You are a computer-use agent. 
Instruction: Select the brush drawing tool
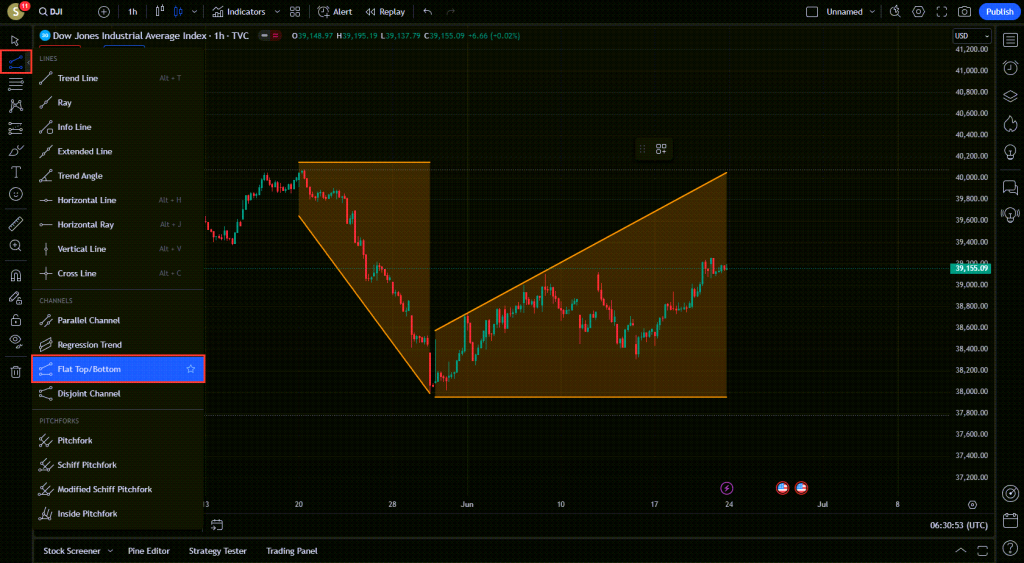click(16, 151)
